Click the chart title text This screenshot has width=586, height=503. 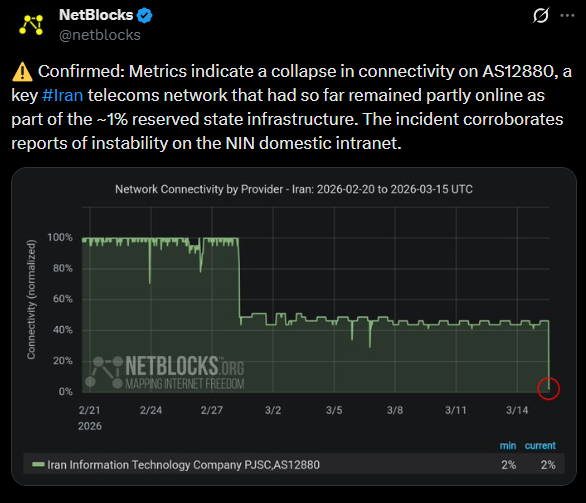(294, 189)
